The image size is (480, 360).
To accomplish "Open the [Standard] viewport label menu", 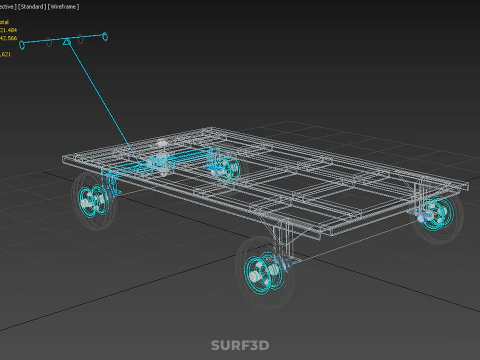I will 32,7.
